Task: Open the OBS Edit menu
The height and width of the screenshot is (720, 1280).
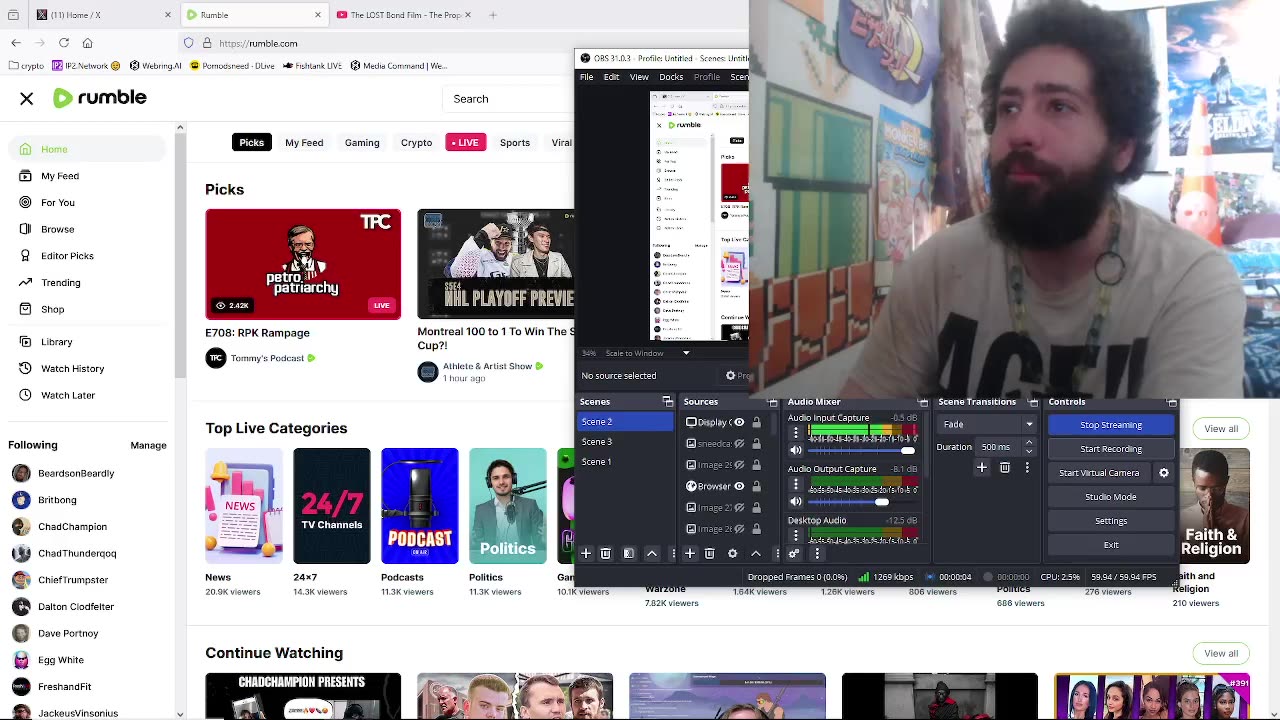Action: 611,77
